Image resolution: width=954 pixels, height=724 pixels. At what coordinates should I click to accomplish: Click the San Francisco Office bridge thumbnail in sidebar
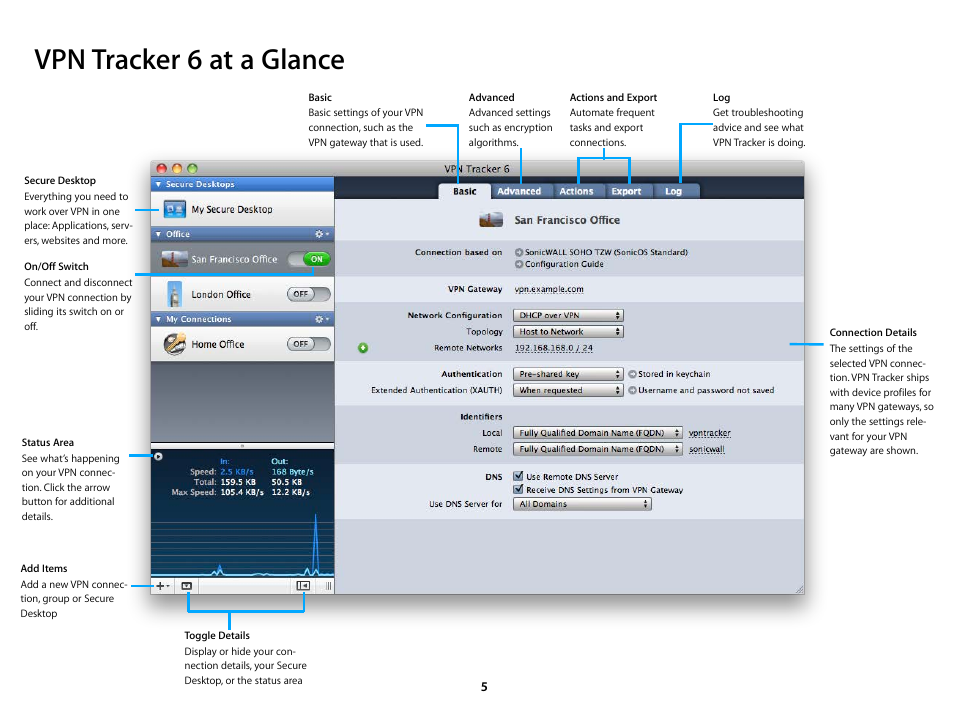[x=174, y=259]
